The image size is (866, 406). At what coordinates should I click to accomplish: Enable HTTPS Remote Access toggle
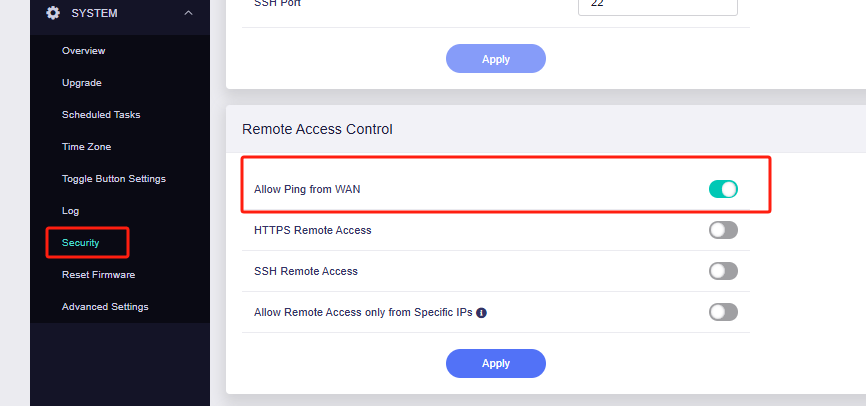coord(723,230)
